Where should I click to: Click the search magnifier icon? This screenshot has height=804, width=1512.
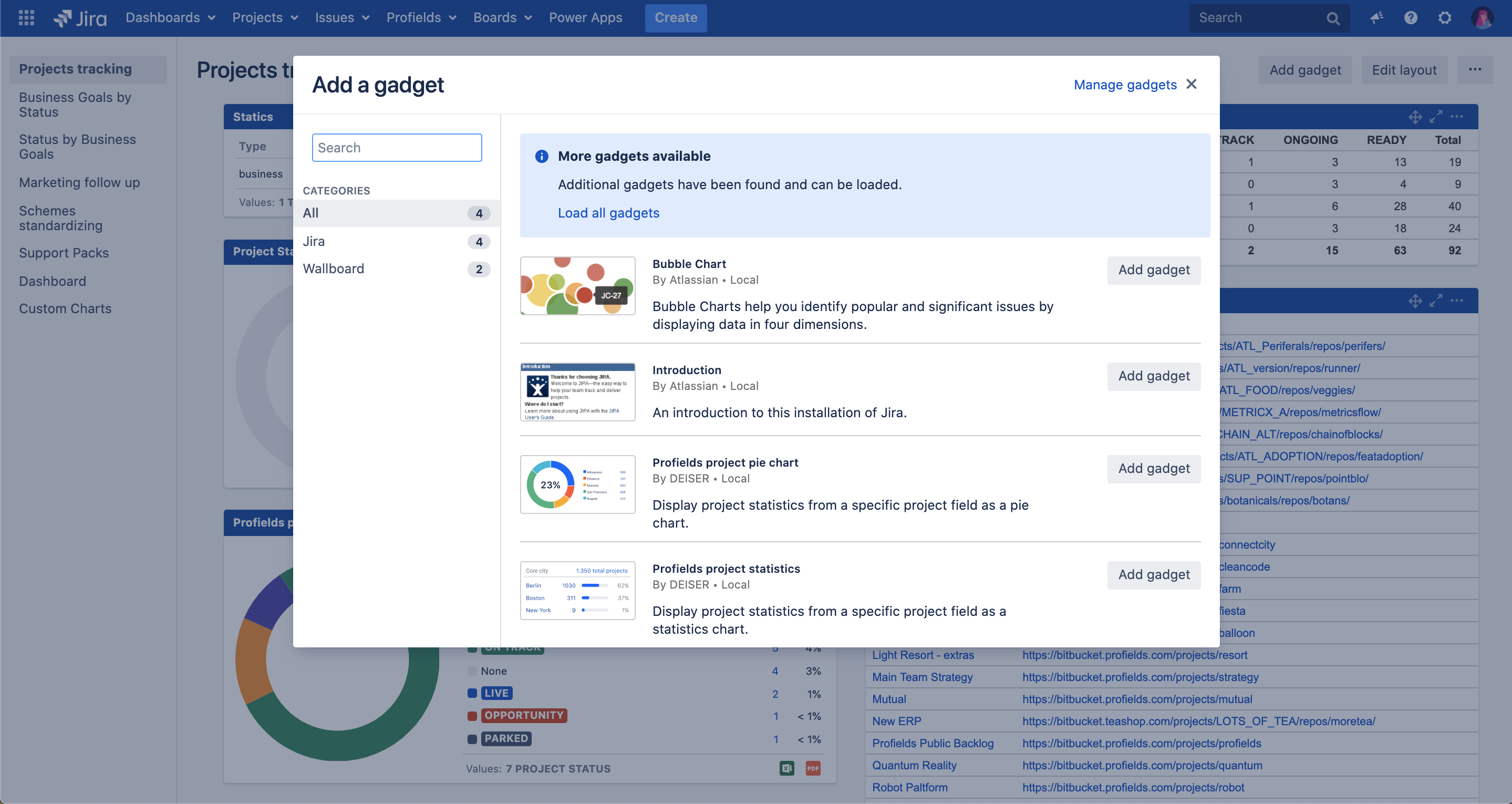click(1333, 18)
